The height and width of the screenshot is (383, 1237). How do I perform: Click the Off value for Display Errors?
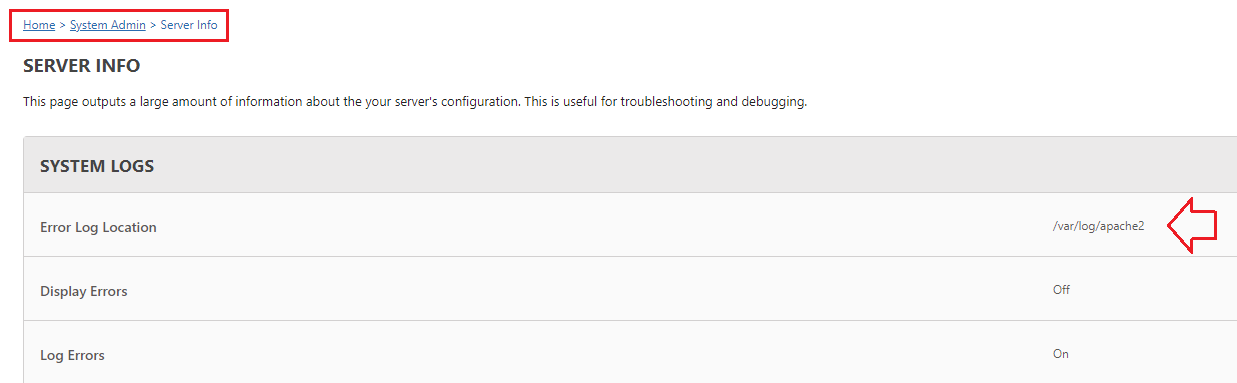(x=1061, y=289)
